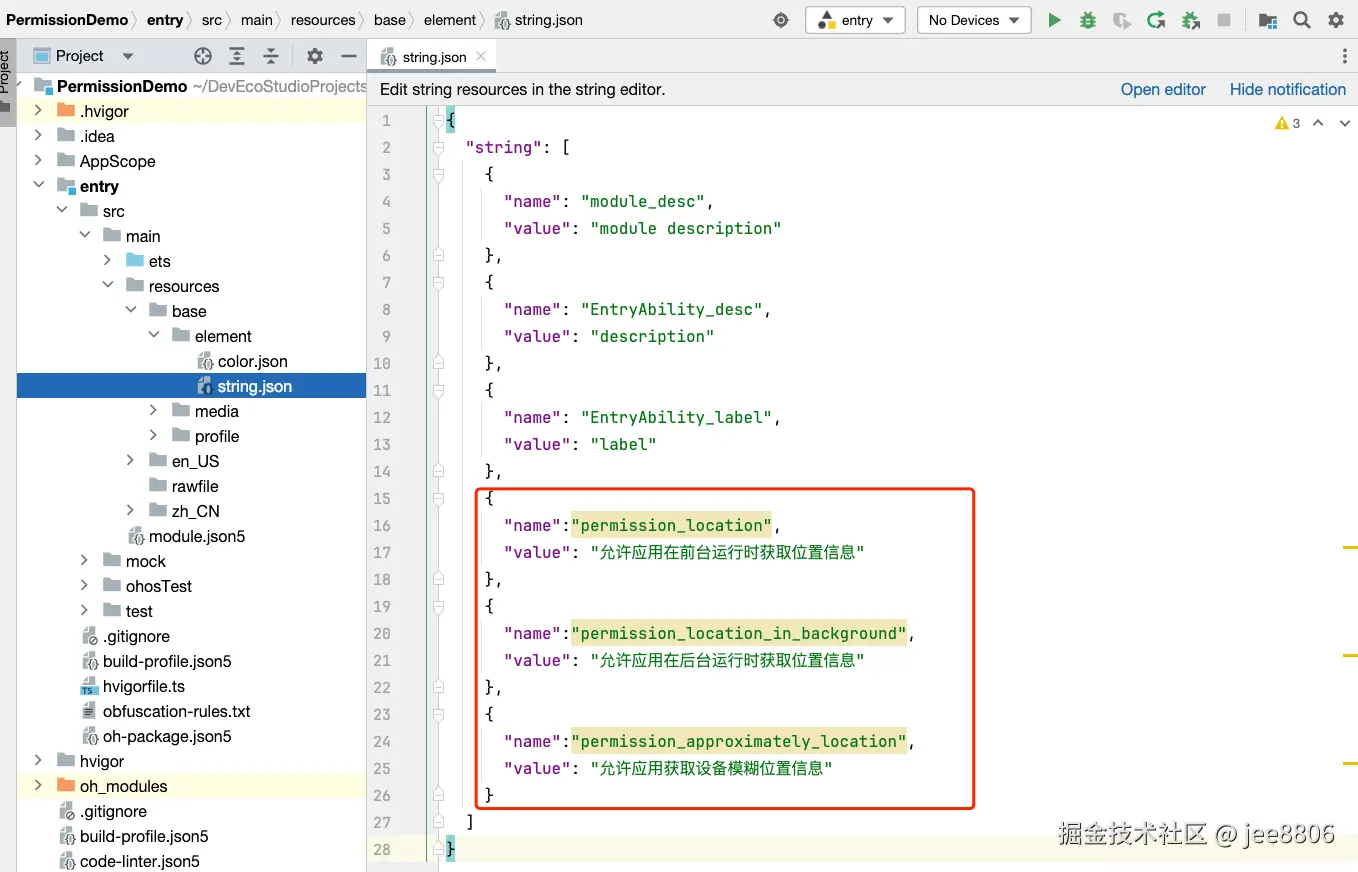This screenshot has height=872, width=1358.
Task: Click PermissionDemo in the breadcrumb bar
Action: point(67,20)
